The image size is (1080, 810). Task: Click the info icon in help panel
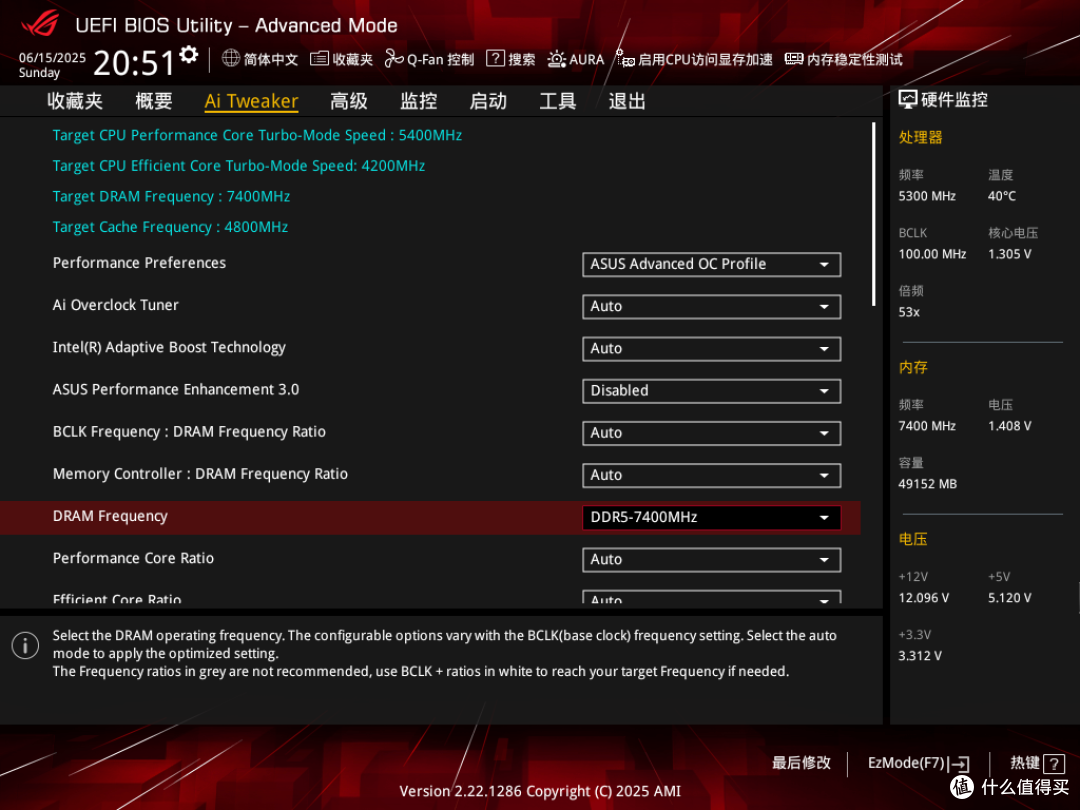(25, 645)
